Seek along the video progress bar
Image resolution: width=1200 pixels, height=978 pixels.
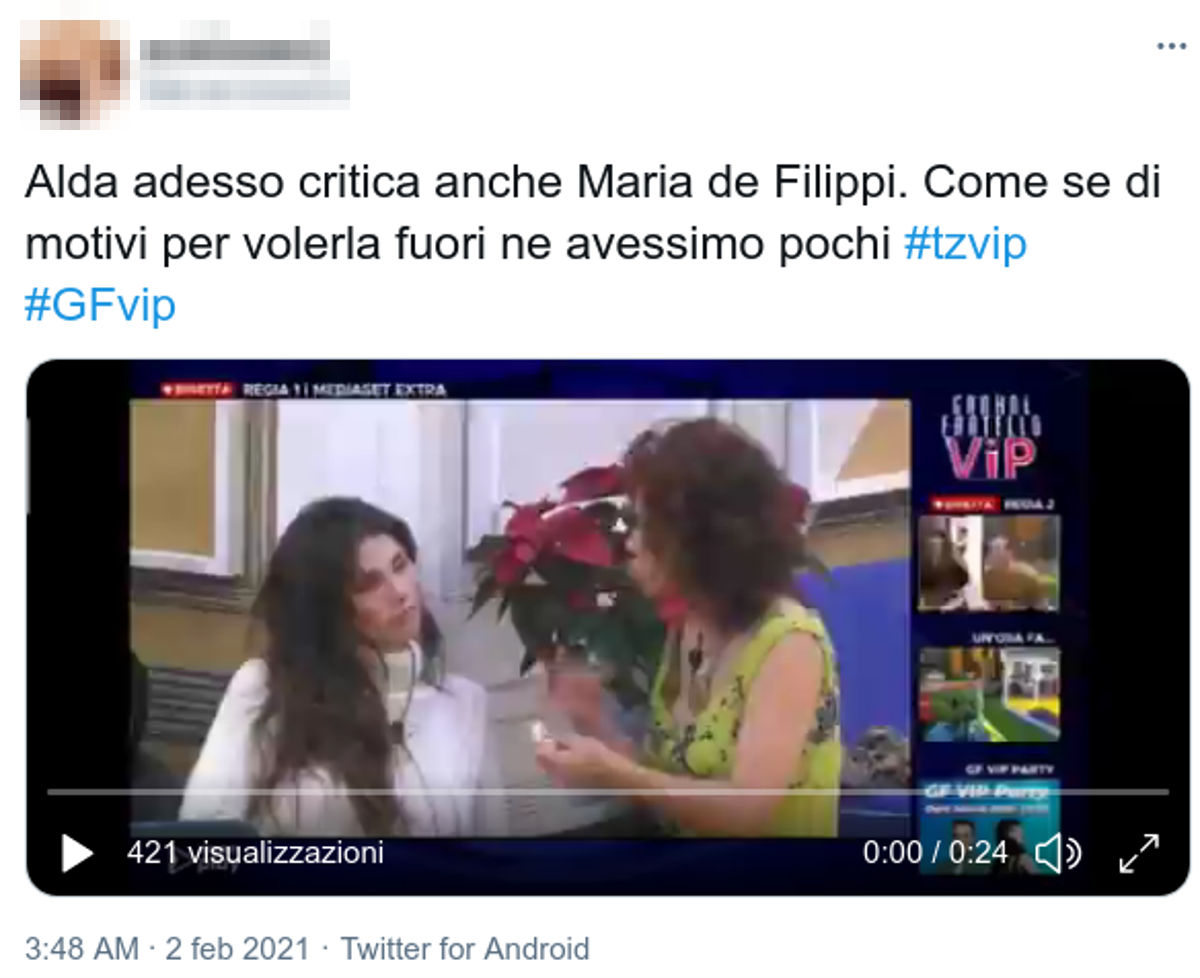[608, 792]
